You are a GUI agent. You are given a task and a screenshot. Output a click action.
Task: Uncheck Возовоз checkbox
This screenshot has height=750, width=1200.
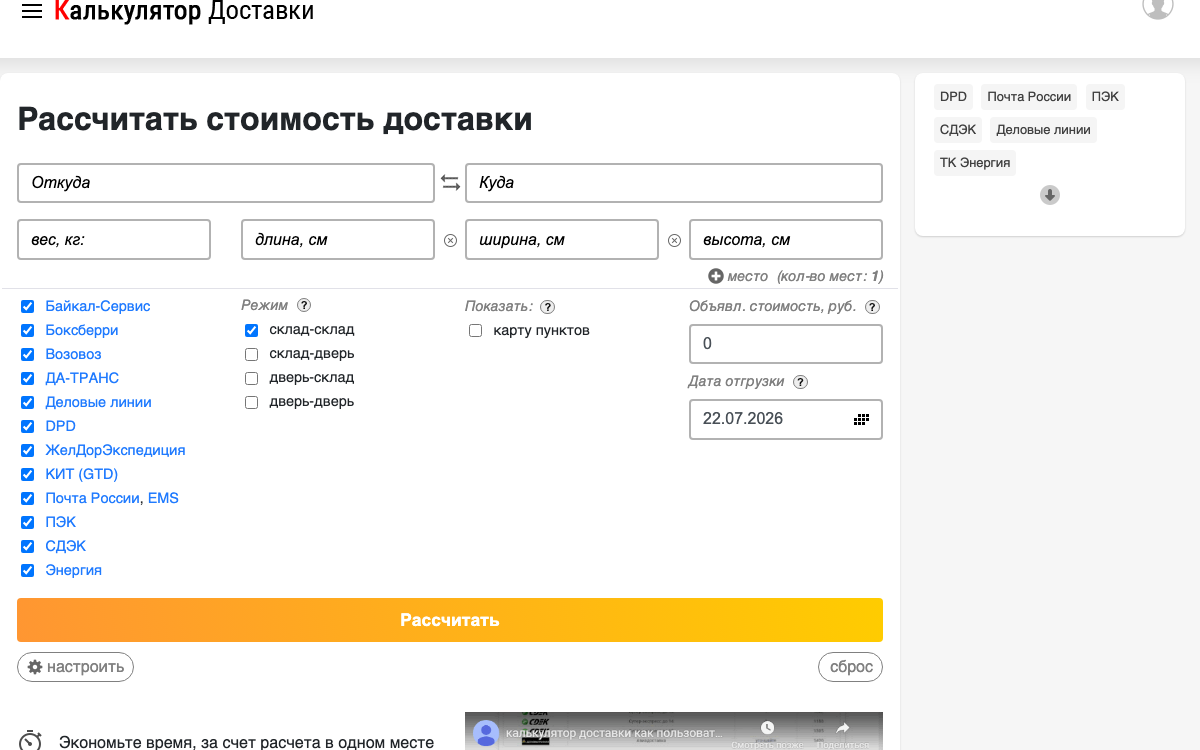[x=28, y=354]
